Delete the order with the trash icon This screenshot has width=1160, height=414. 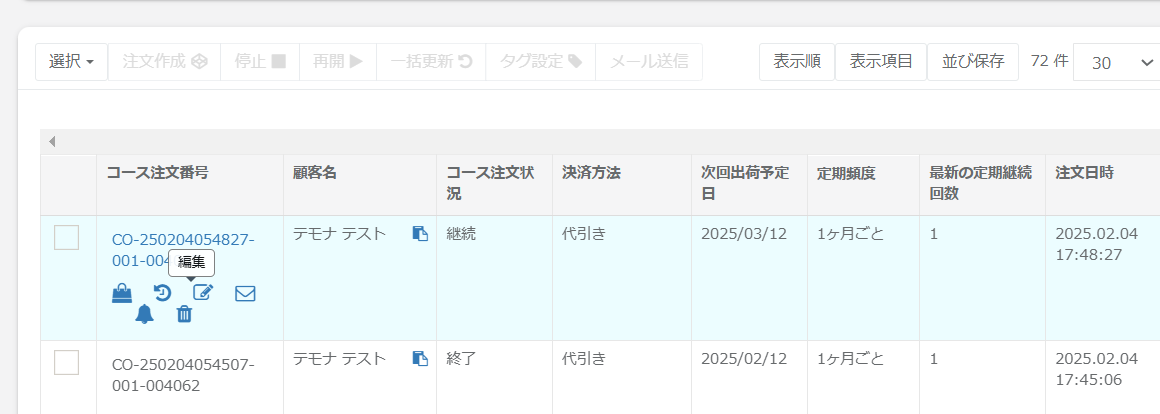tap(184, 314)
